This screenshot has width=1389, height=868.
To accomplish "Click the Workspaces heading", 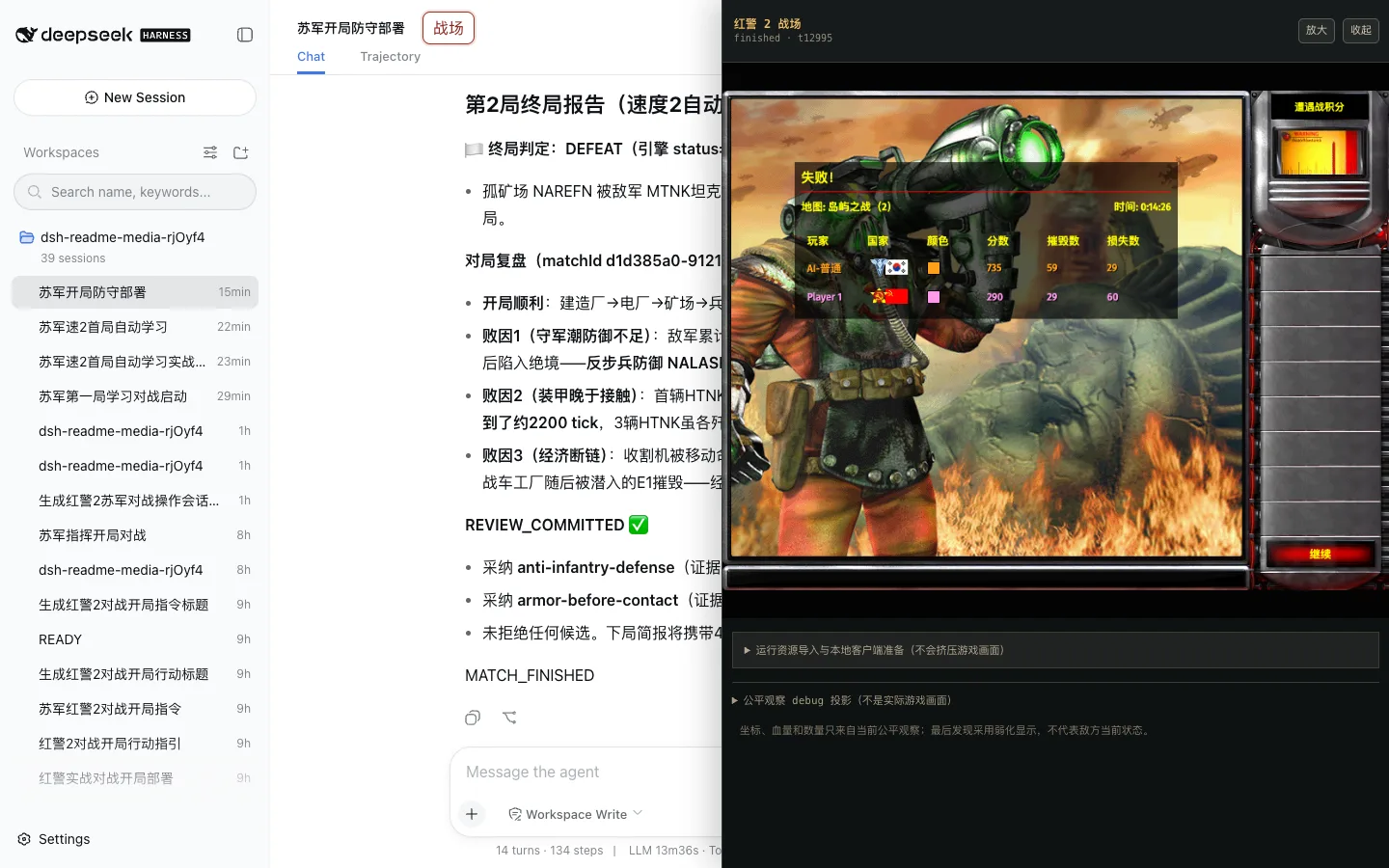I will click(61, 152).
